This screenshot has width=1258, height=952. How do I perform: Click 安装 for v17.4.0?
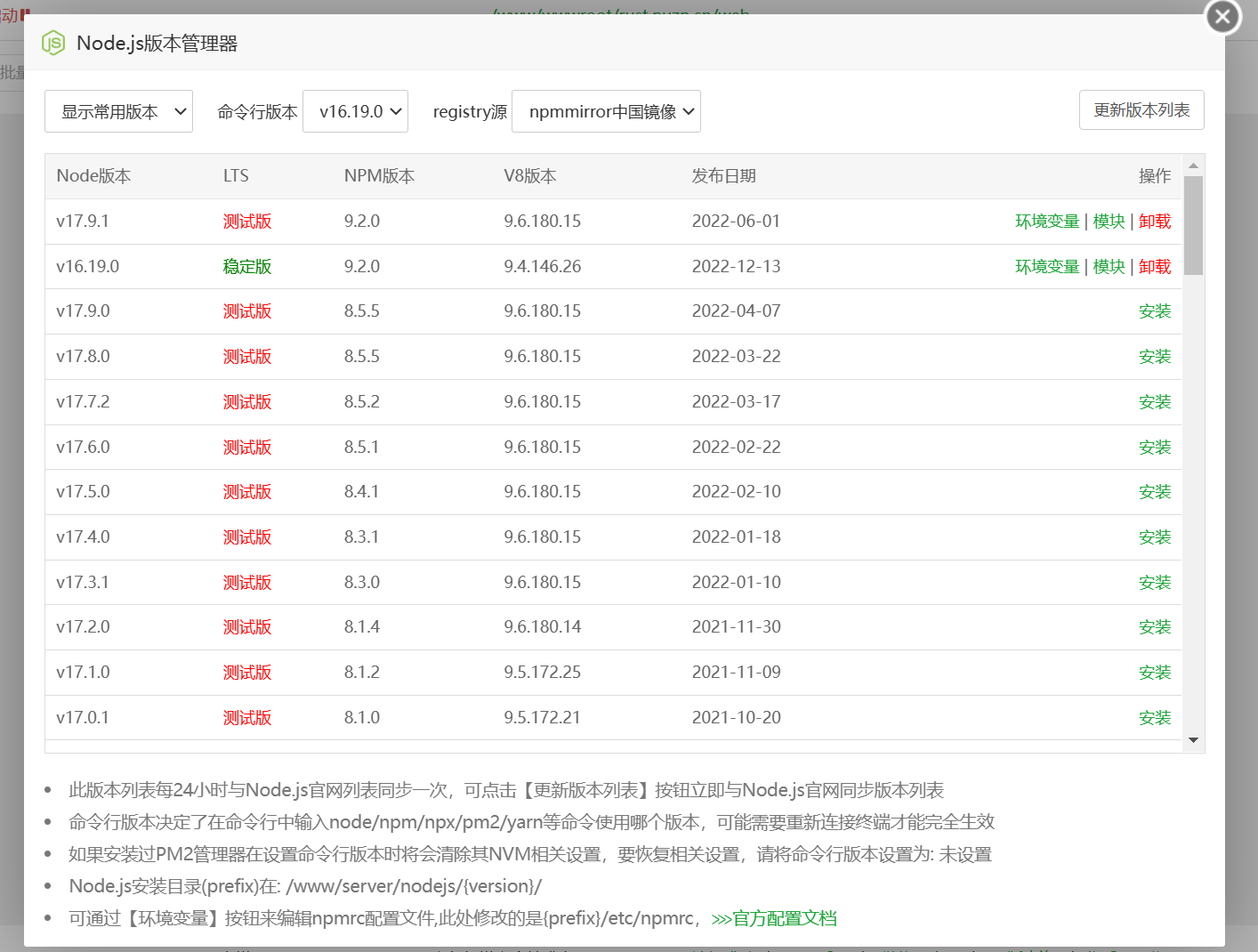(x=1155, y=537)
